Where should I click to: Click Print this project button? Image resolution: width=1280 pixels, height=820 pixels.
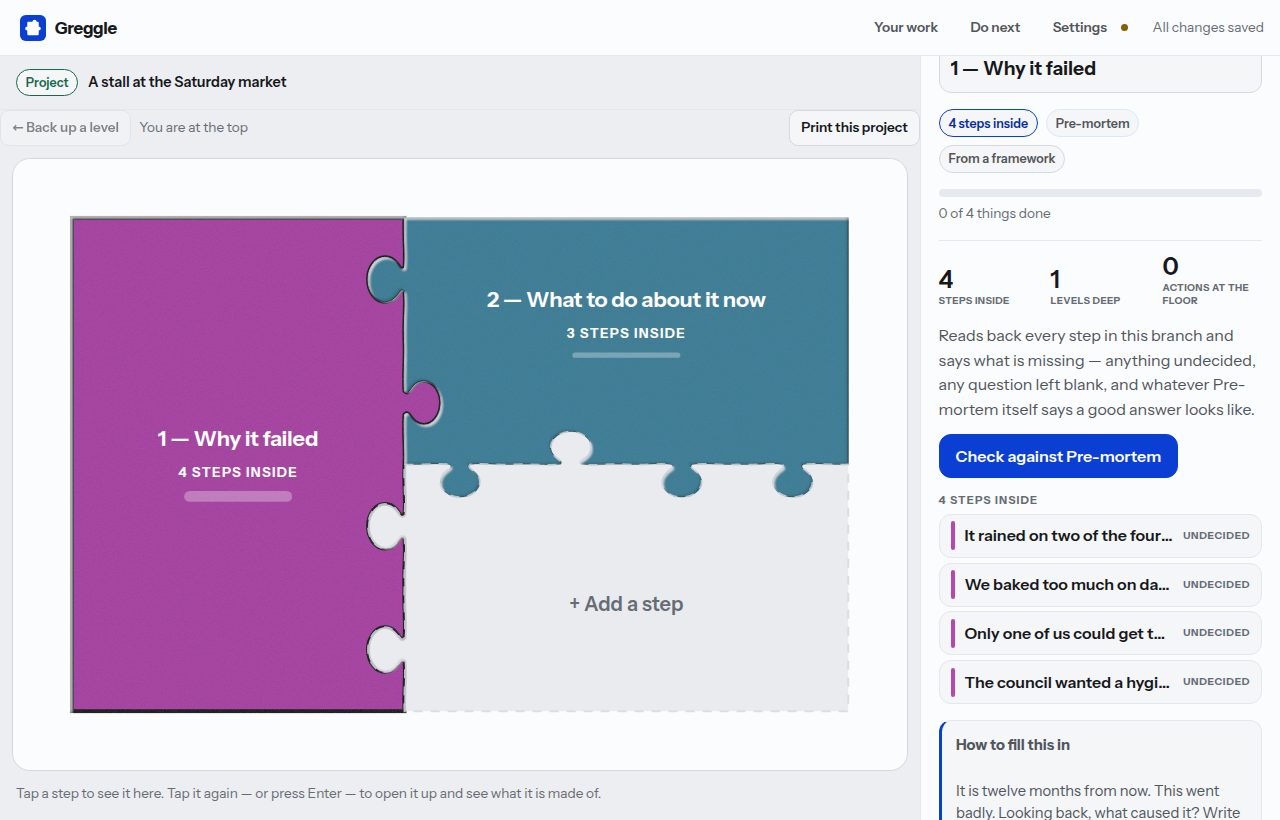click(x=854, y=127)
